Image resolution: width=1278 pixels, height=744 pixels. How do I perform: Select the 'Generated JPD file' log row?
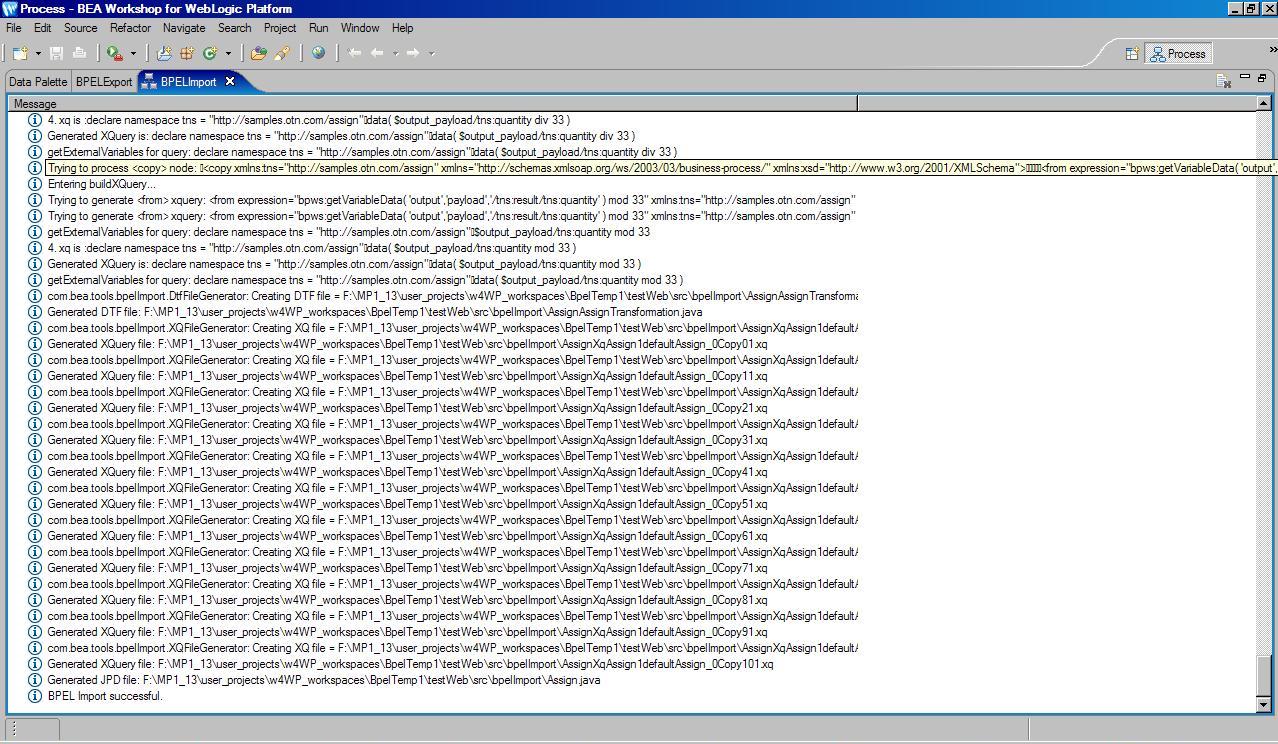[324, 680]
